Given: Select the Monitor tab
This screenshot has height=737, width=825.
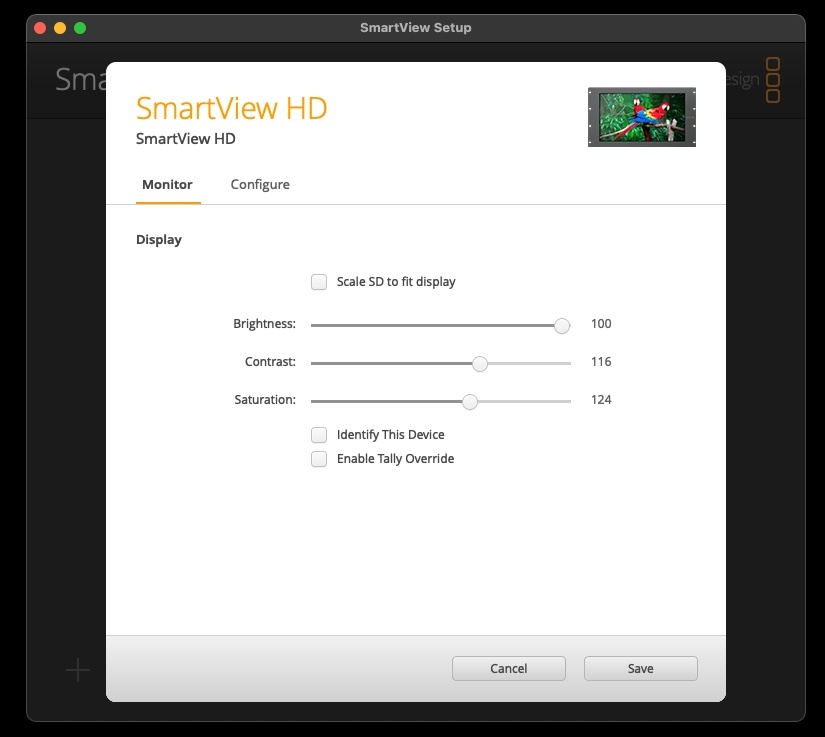Looking at the screenshot, I should [167, 185].
